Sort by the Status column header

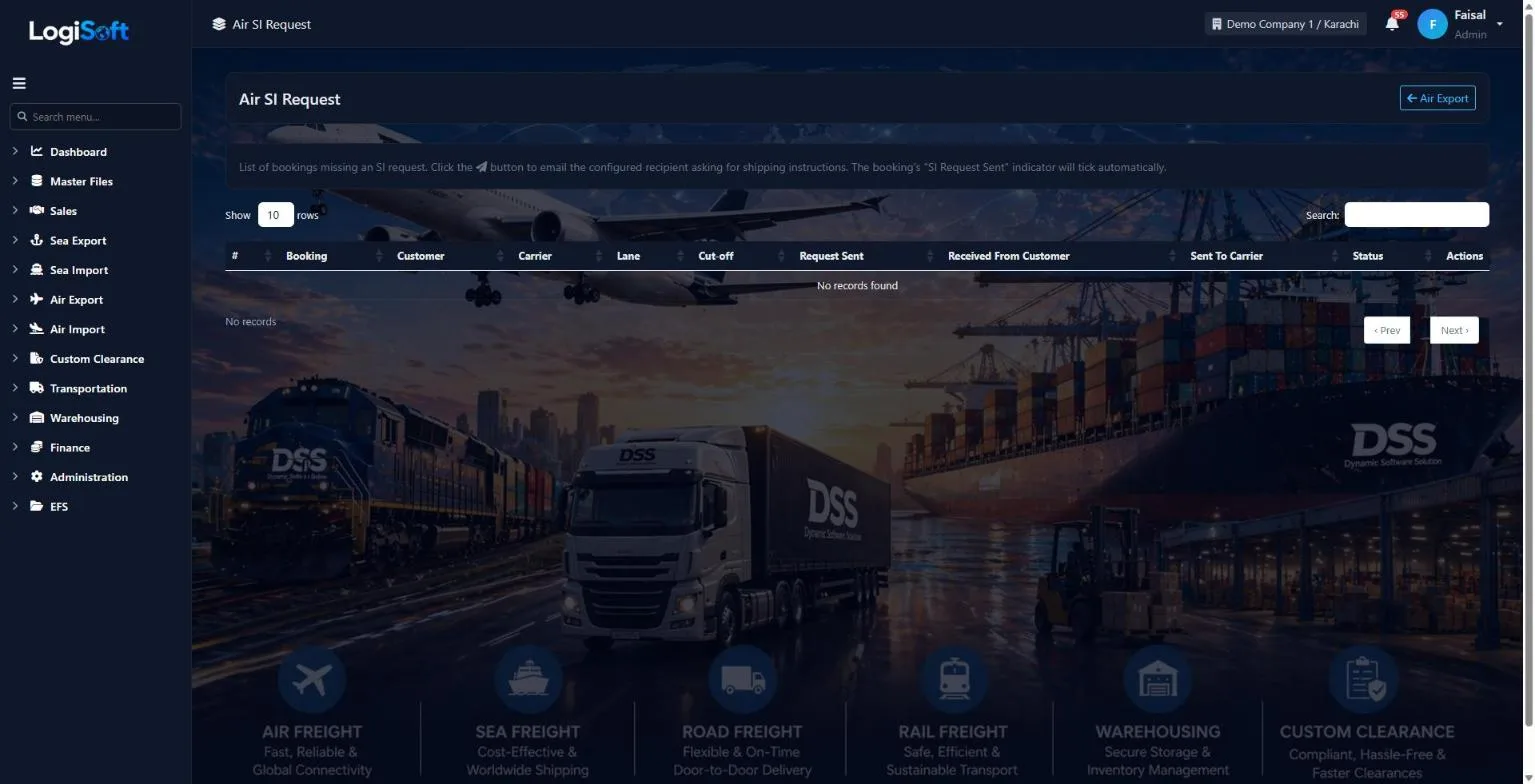(1367, 256)
